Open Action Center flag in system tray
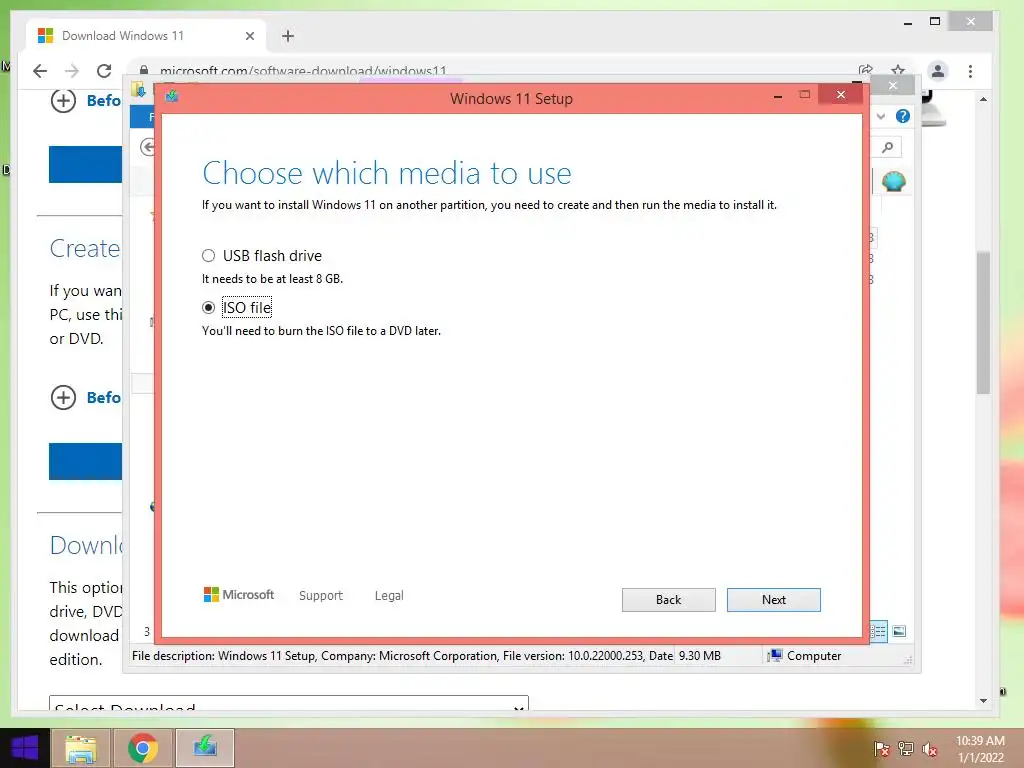 881,748
